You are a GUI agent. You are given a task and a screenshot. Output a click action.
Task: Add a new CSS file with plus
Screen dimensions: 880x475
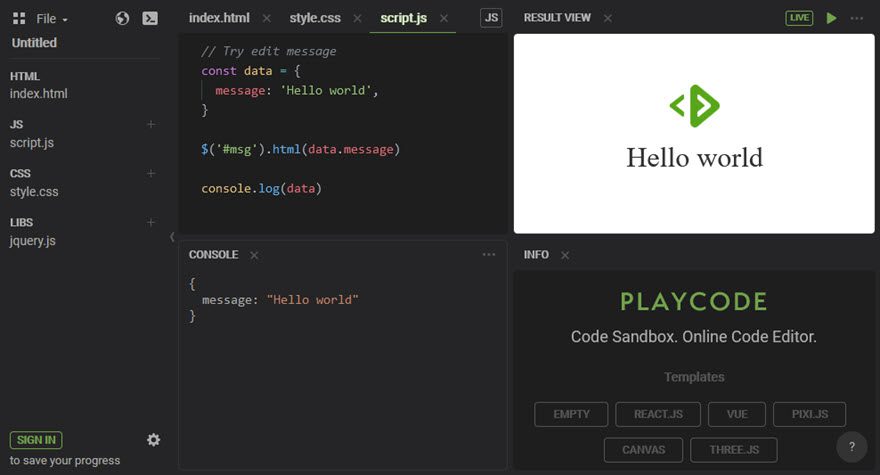pyautogui.click(x=151, y=173)
